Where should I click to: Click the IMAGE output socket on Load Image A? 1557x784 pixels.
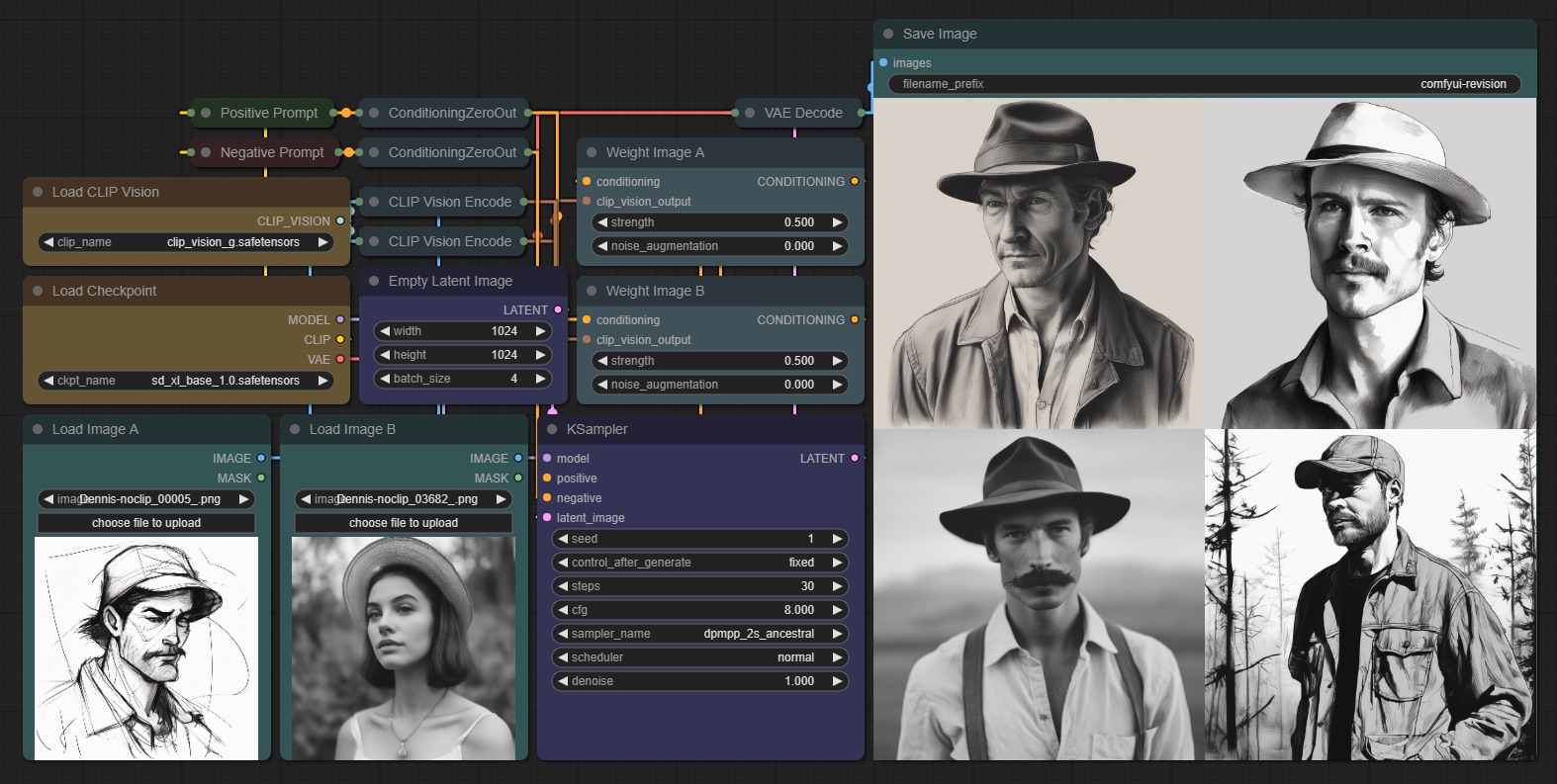coord(261,458)
